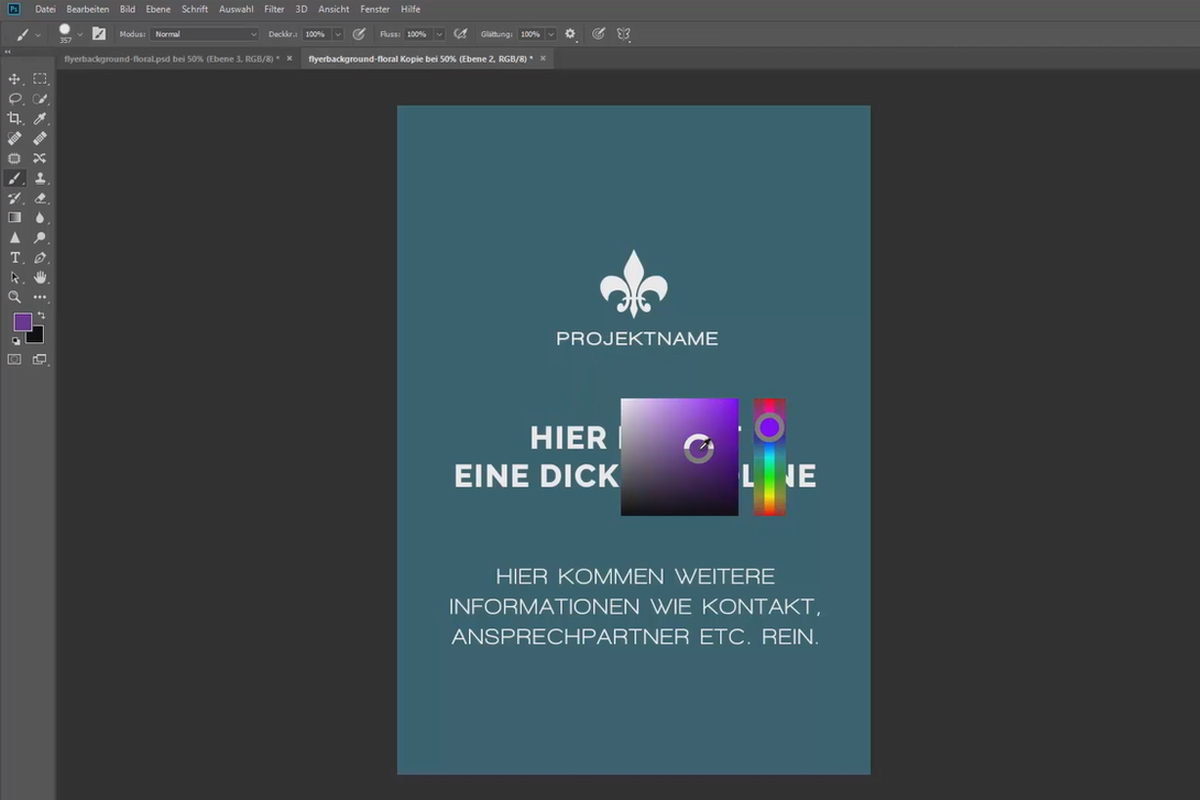
Task: Click the Deckkraft 100% input field
Action: point(317,34)
